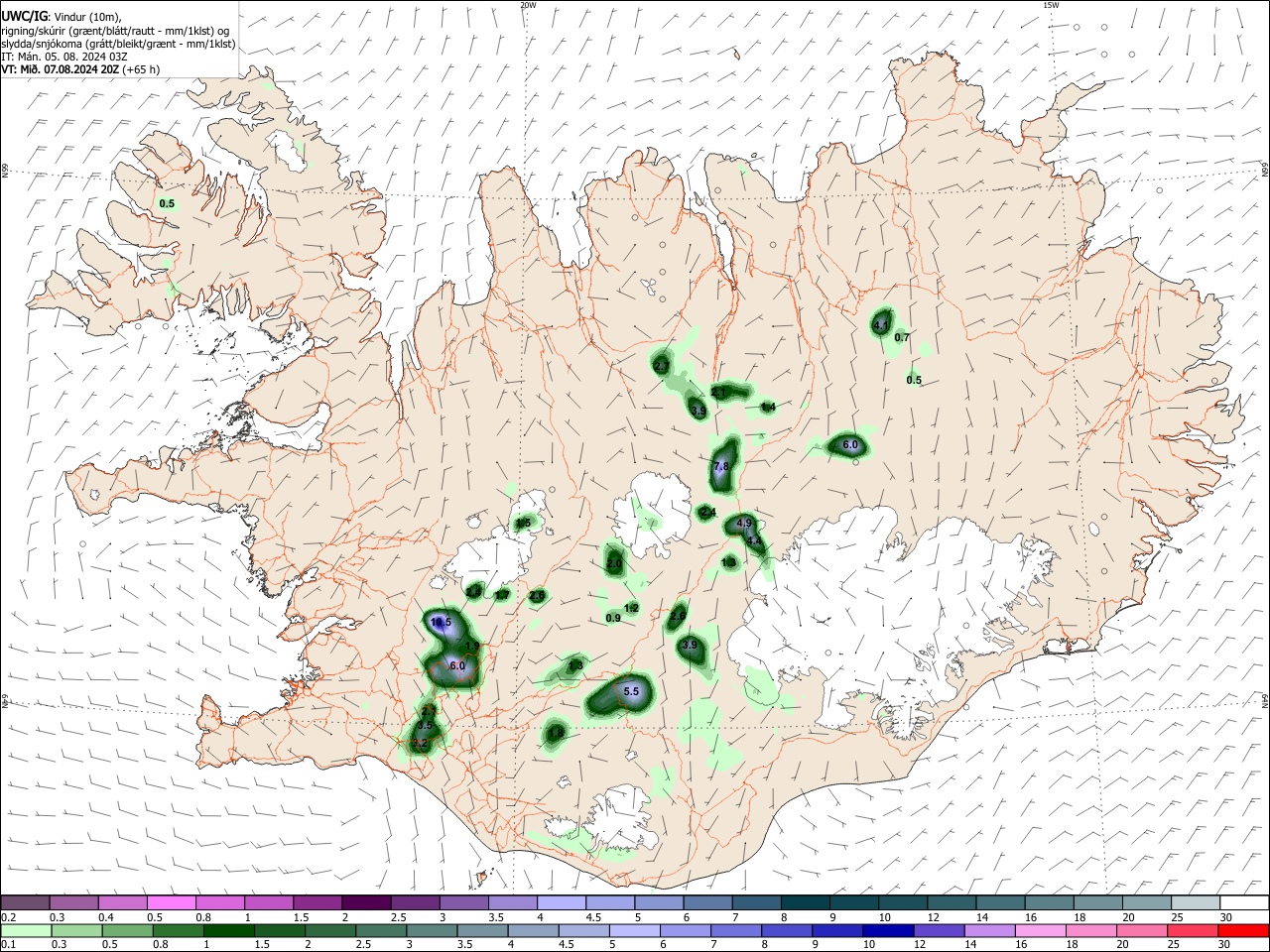Click the 25 label in the bottom legend row

pyautogui.click(x=1174, y=945)
